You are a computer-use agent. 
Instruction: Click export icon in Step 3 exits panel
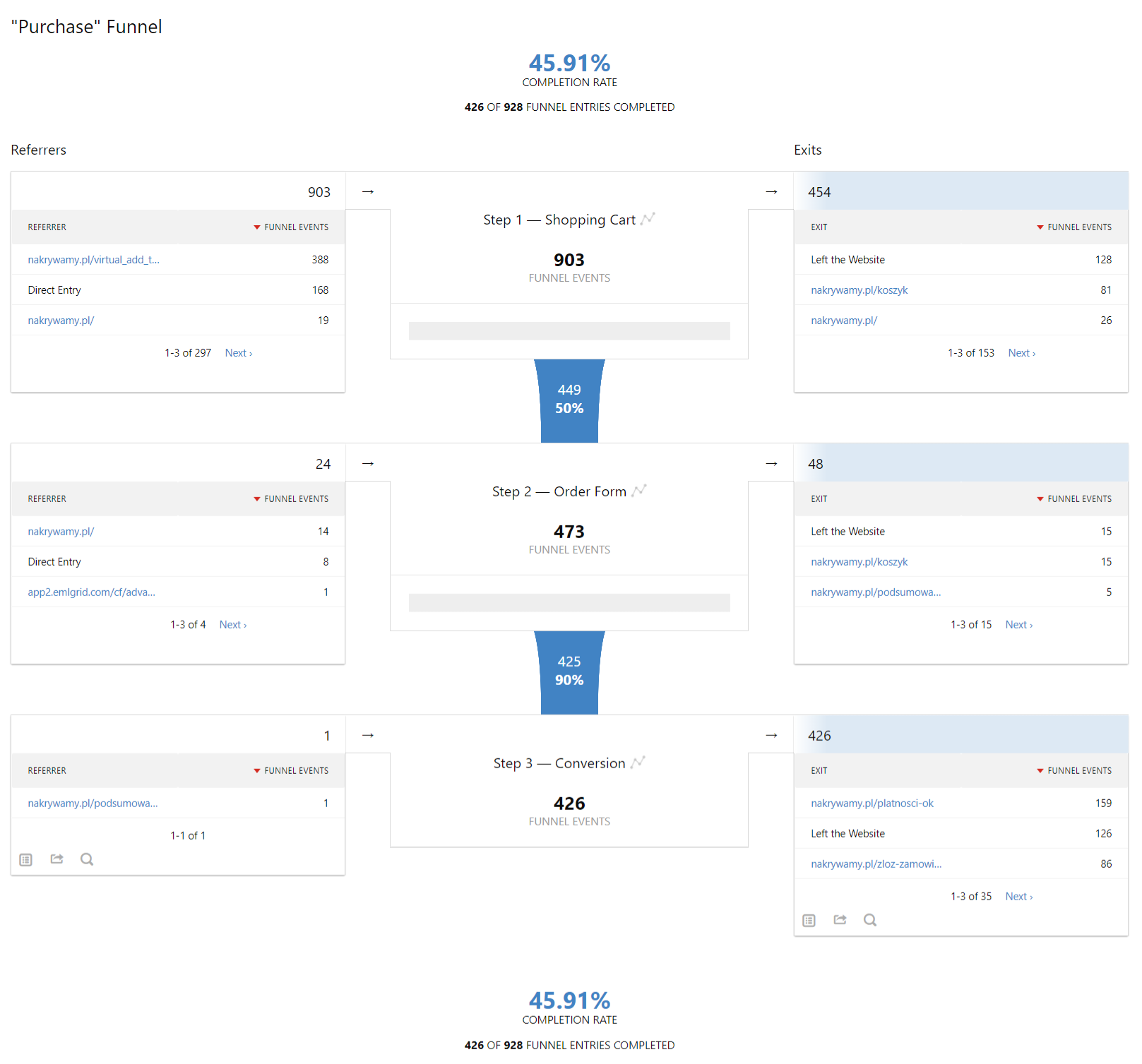click(840, 920)
